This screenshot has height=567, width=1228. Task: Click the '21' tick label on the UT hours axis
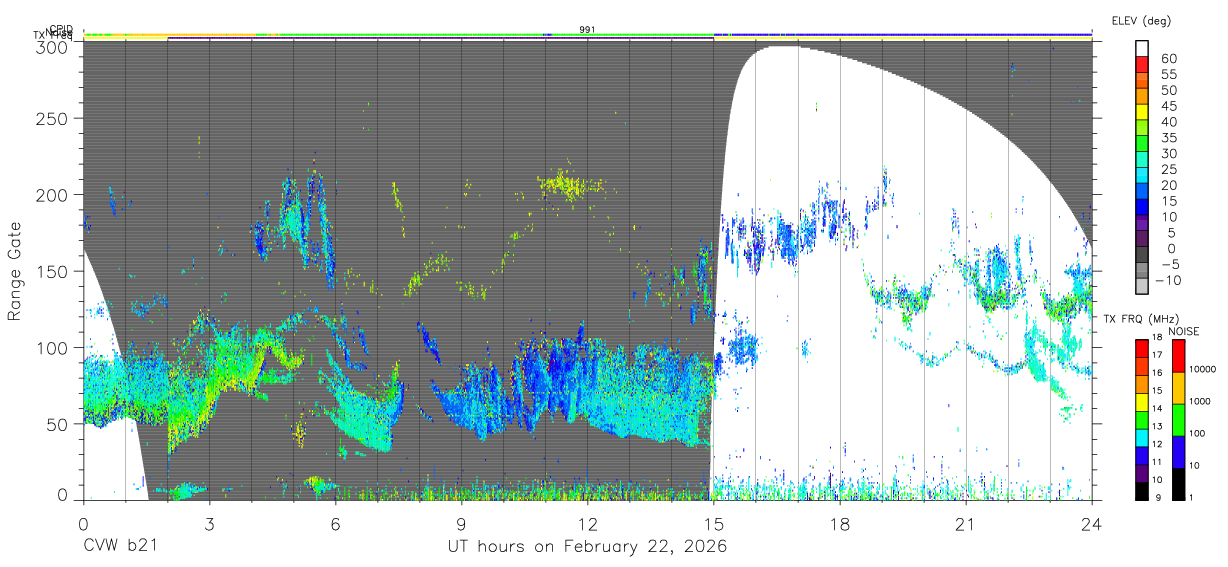coord(966,524)
